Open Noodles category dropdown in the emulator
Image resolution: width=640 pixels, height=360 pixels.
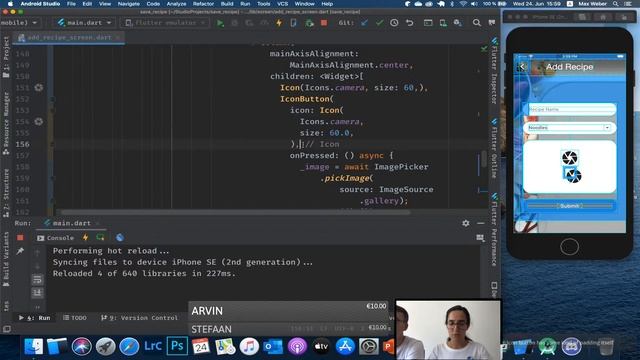pyautogui.click(x=569, y=128)
